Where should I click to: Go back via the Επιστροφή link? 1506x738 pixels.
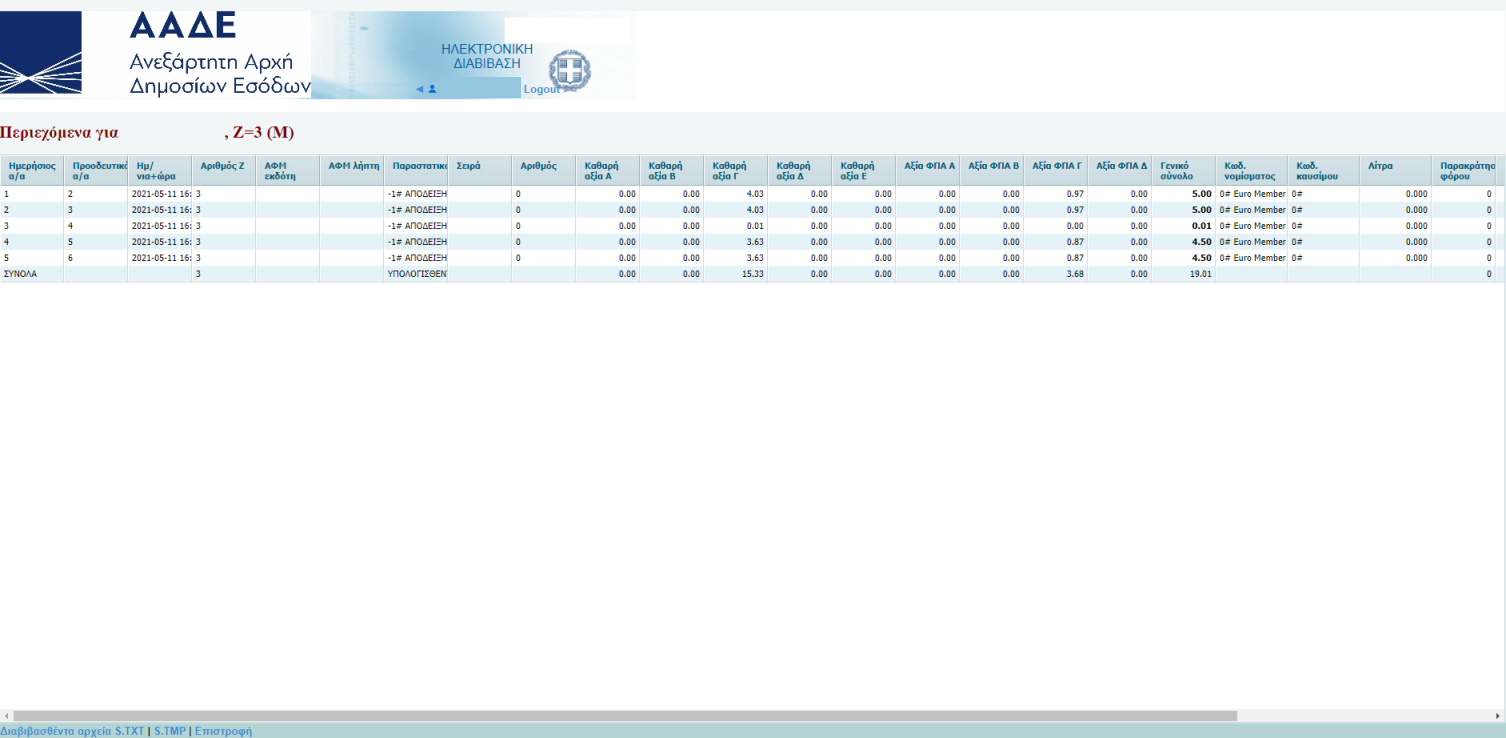(x=223, y=731)
